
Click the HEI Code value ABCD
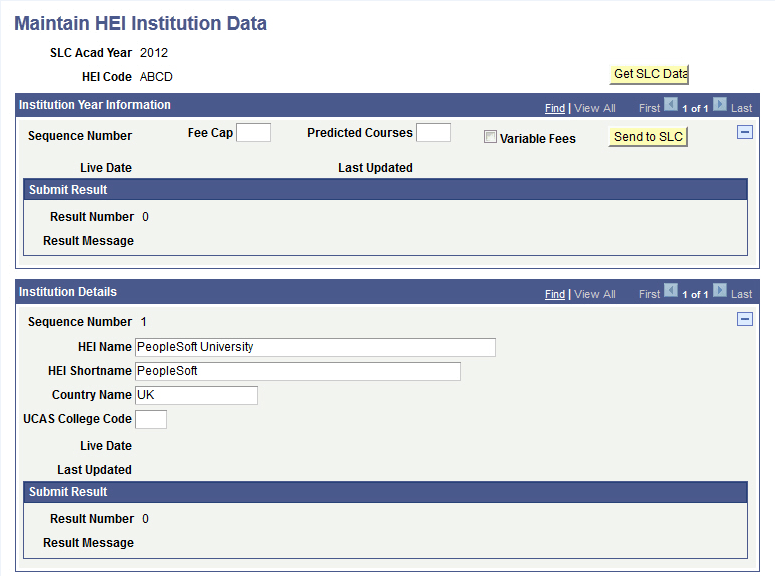coord(156,77)
